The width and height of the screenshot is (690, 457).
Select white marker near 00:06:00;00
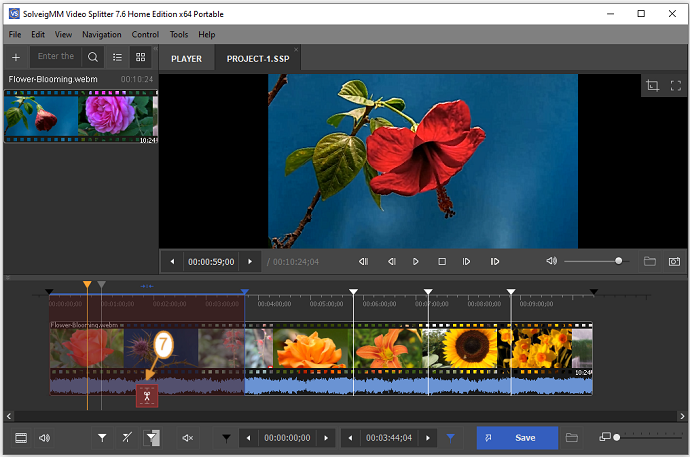coord(353,292)
